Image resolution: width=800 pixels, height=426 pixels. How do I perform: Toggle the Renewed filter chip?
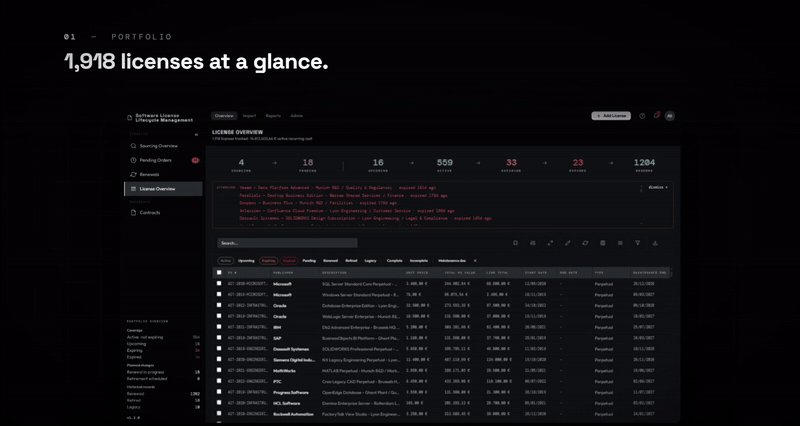point(331,261)
